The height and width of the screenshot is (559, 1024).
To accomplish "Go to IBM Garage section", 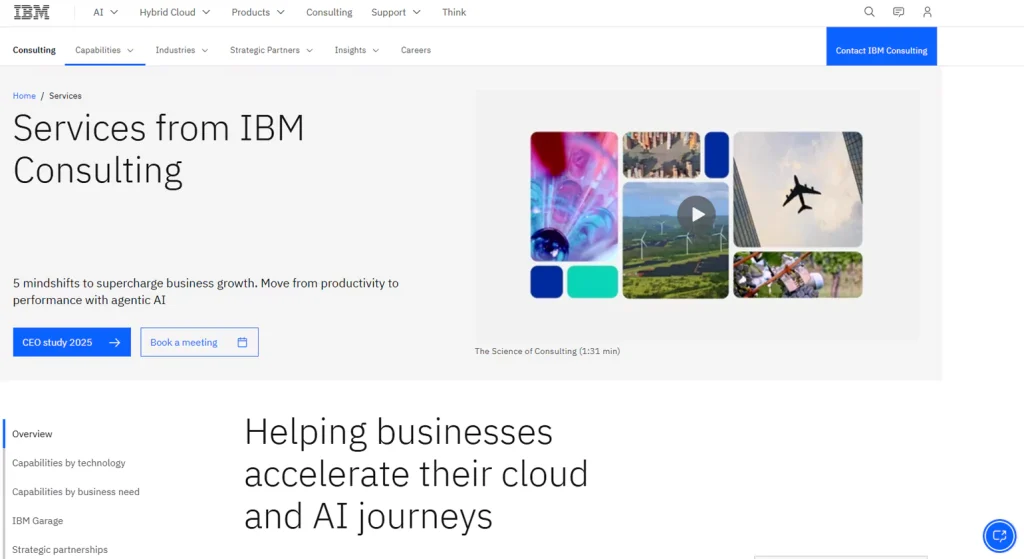I will (37, 520).
